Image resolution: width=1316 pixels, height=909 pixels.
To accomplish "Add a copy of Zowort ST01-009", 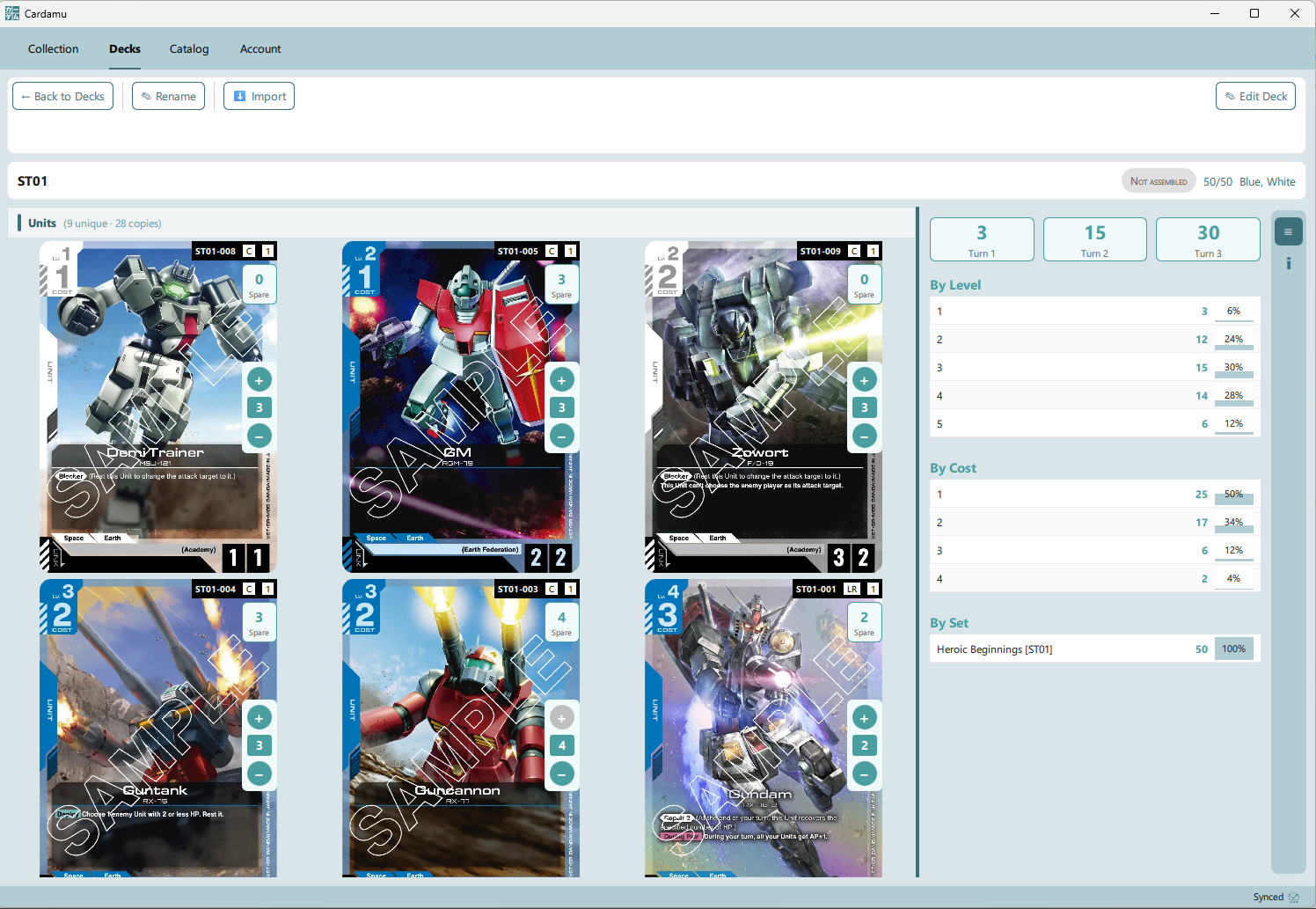I will click(x=864, y=380).
